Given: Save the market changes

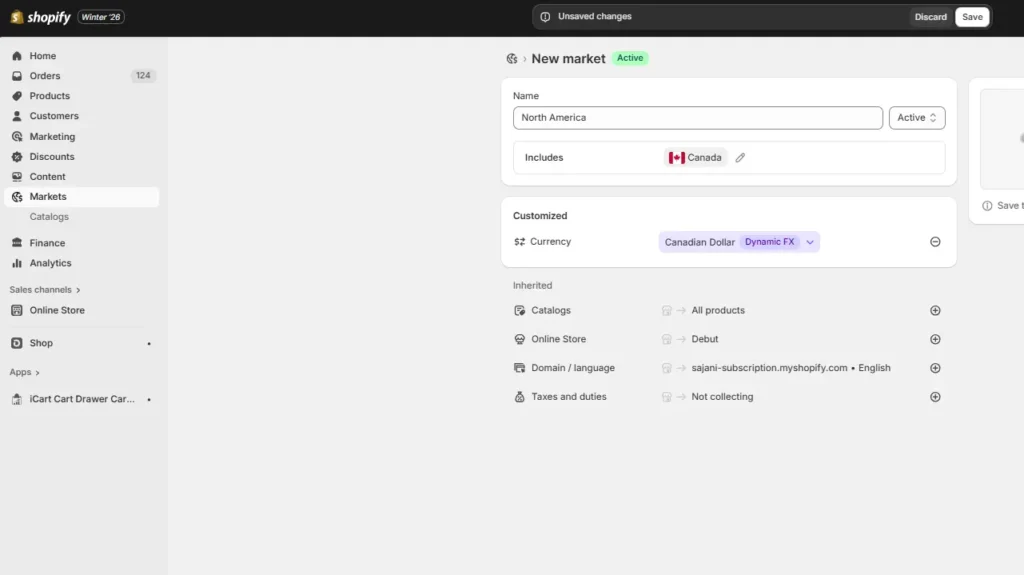Looking at the screenshot, I should coord(972,17).
